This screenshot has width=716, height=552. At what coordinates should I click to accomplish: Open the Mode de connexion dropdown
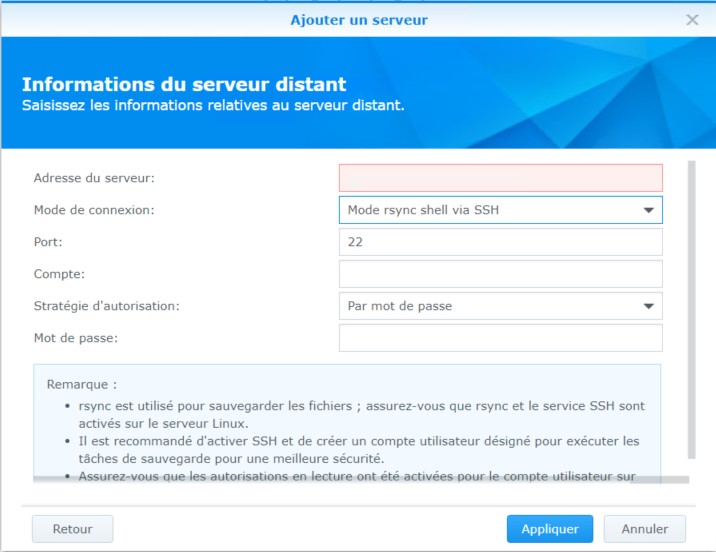500,210
